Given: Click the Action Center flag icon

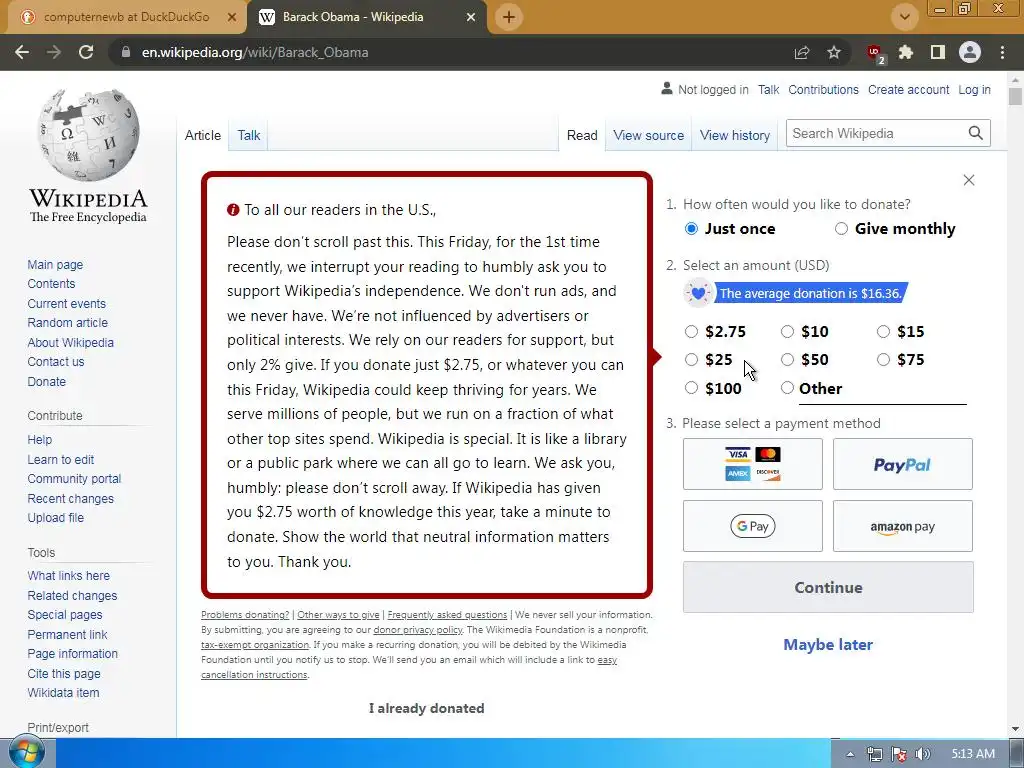Looking at the screenshot, I should point(899,754).
